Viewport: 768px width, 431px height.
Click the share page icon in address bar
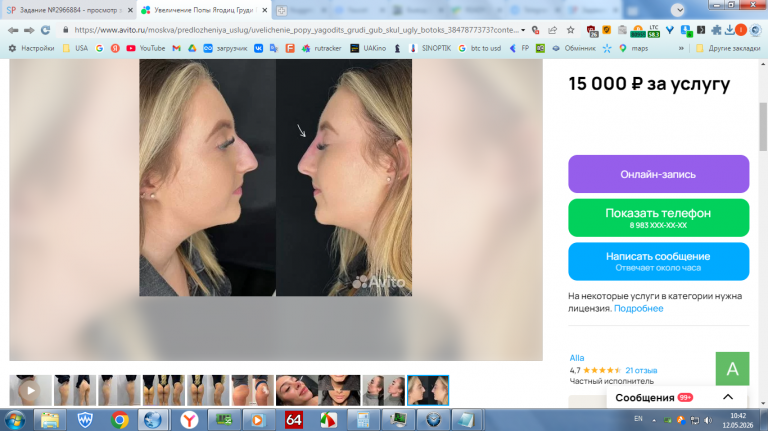pyautogui.click(x=552, y=30)
